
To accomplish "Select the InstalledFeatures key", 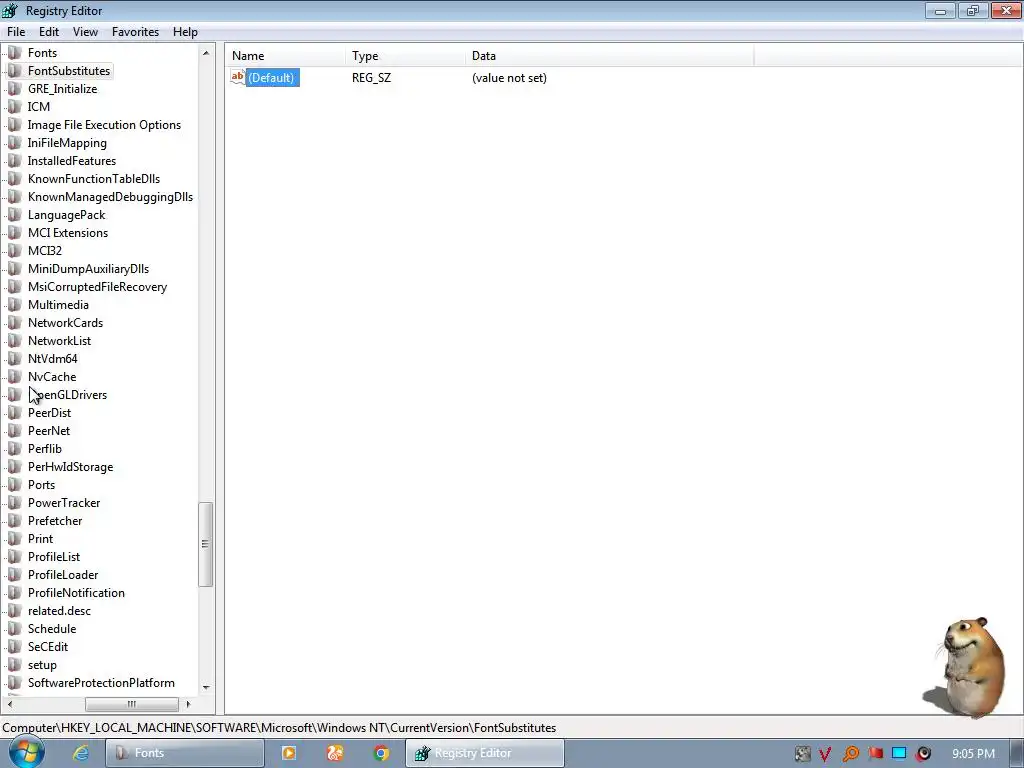I will click(72, 161).
